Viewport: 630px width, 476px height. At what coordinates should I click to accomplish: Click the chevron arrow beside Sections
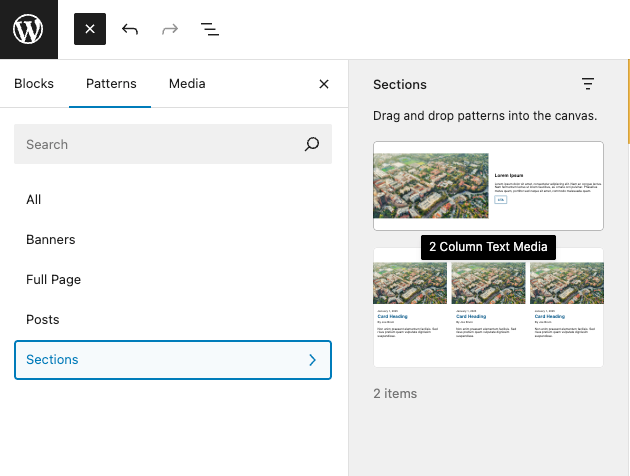[312, 360]
